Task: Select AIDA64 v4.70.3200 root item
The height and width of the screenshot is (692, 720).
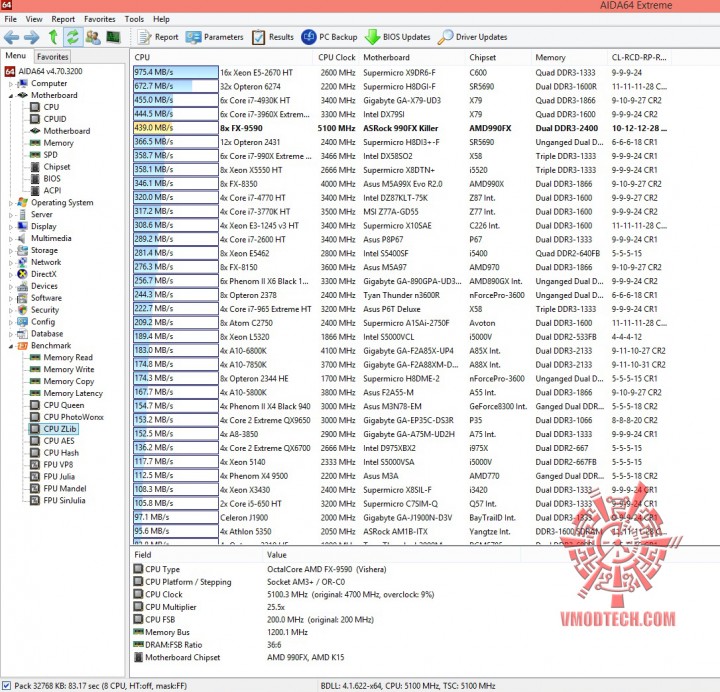Action: point(44,71)
